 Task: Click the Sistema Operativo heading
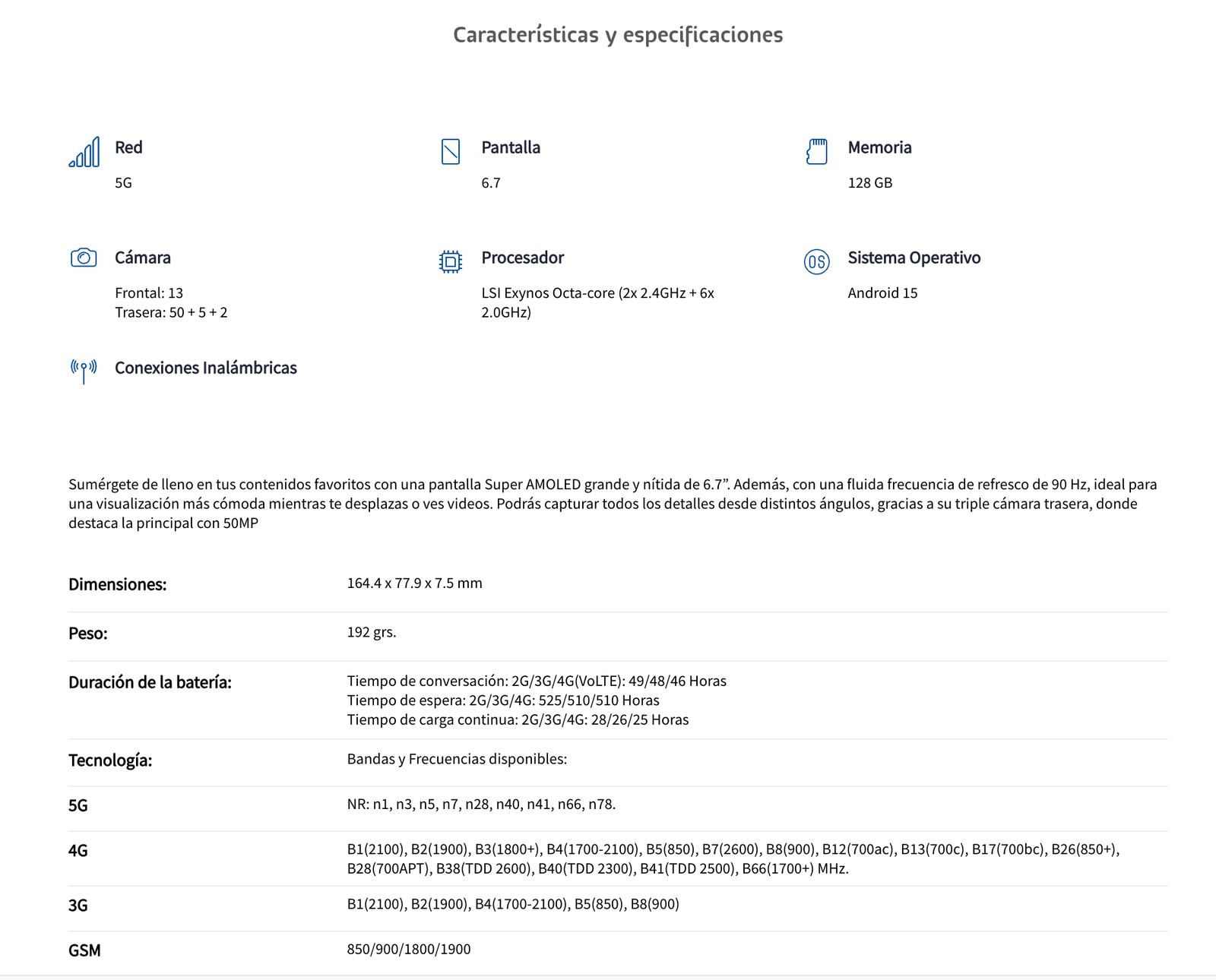coord(914,258)
